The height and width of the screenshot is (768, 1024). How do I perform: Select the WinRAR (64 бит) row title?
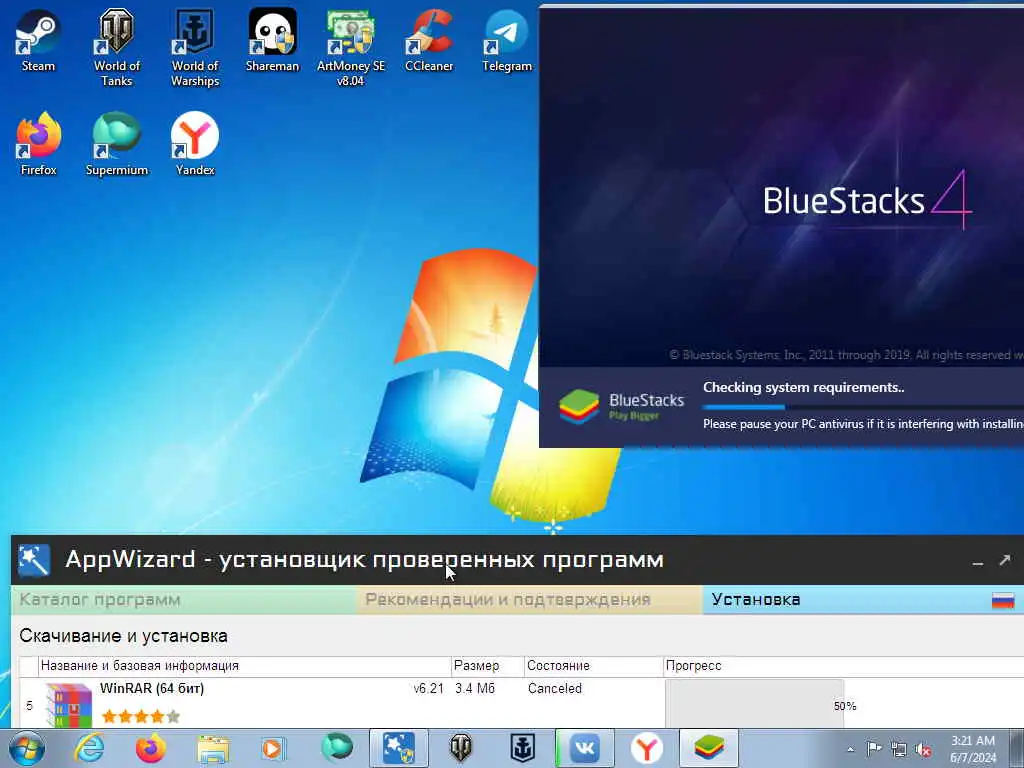click(x=152, y=688)
